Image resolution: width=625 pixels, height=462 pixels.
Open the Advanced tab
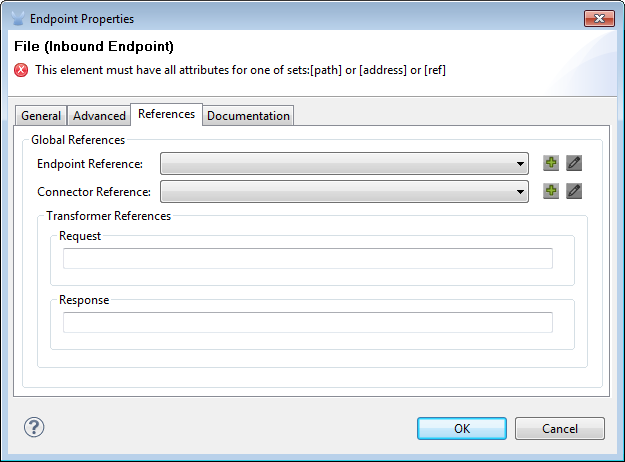pos(100,116)
